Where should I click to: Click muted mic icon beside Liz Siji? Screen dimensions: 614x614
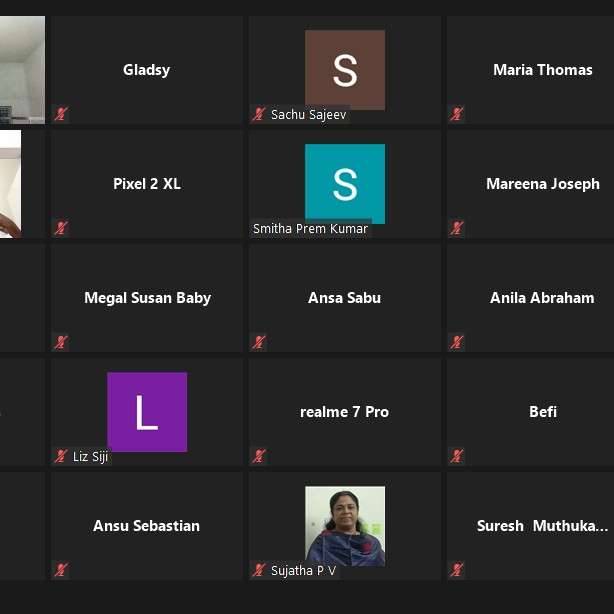click(61, 456)
